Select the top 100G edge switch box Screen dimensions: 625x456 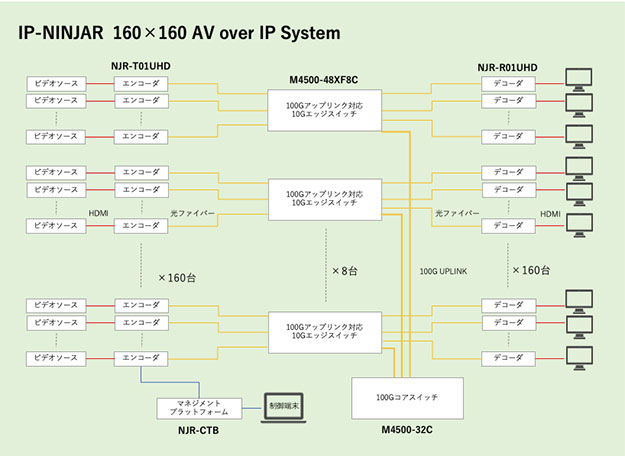323,108
